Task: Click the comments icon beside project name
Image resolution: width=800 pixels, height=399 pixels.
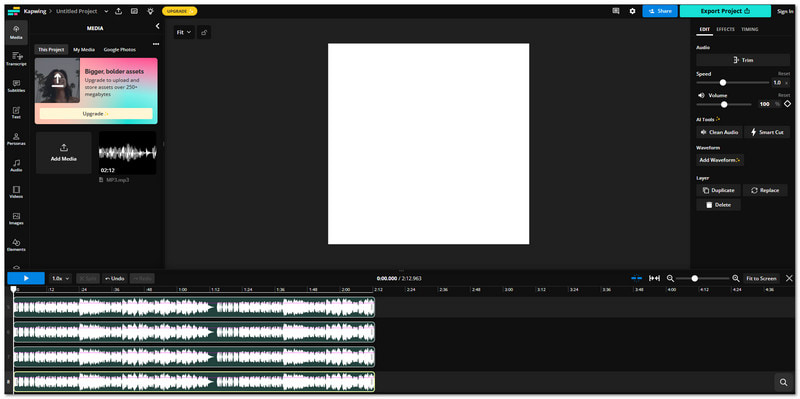Action: [x=134, y=11]
